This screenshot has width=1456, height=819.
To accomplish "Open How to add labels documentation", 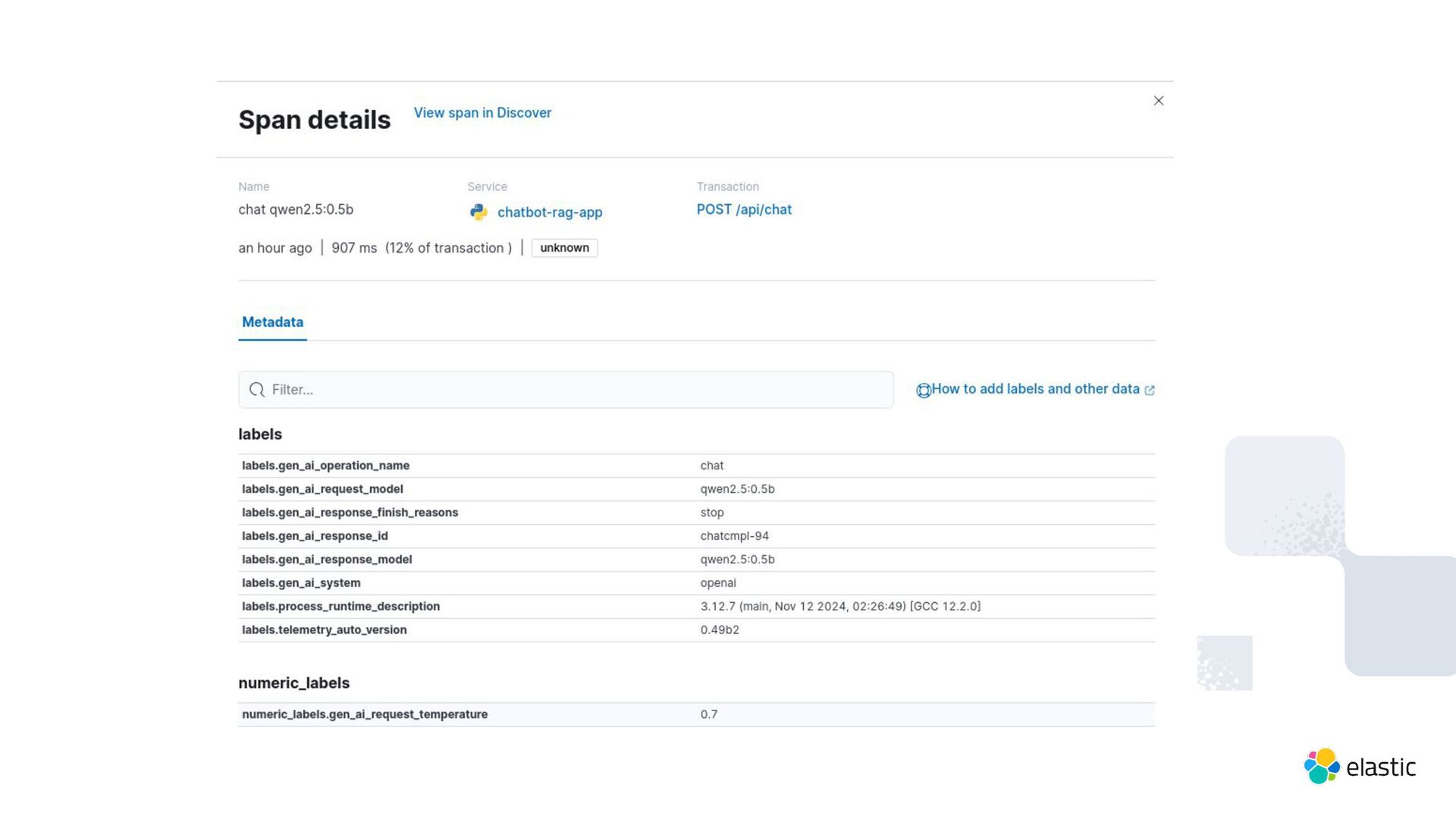I will 1034,389.
